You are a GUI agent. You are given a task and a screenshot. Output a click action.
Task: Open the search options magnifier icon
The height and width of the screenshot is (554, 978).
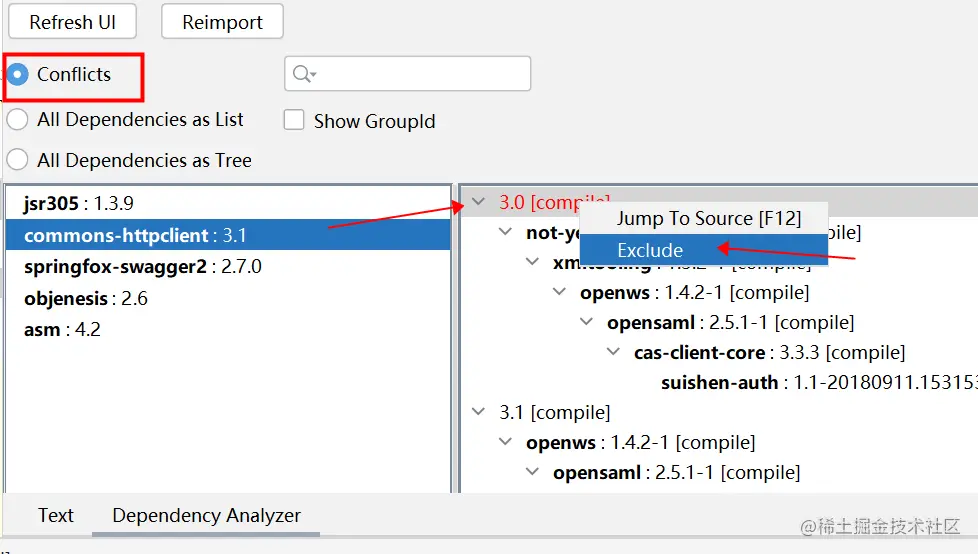click(x=304, y=74)
